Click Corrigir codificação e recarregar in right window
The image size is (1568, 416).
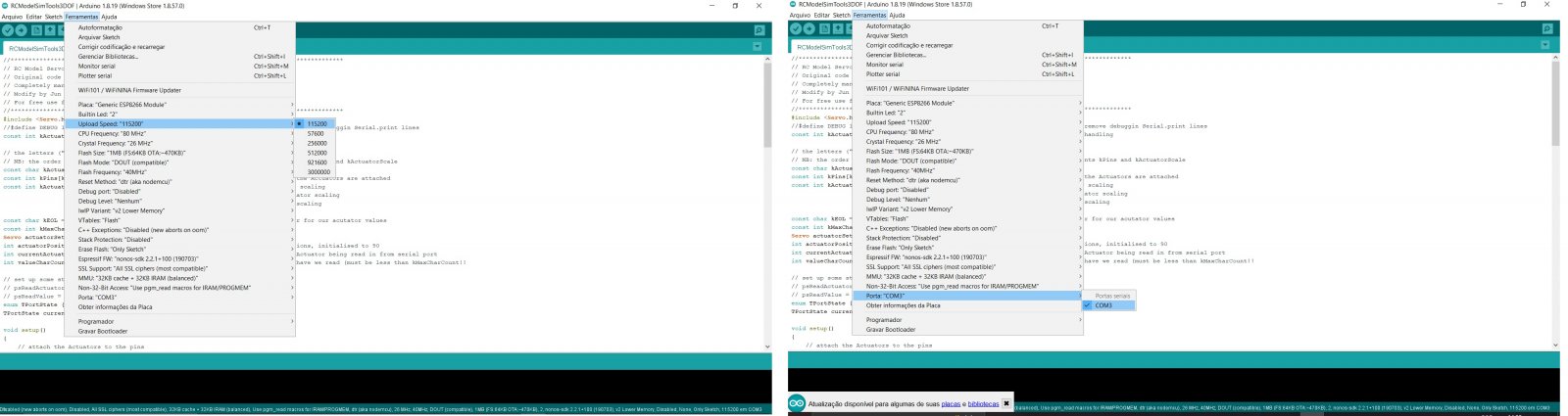[967, 45]
